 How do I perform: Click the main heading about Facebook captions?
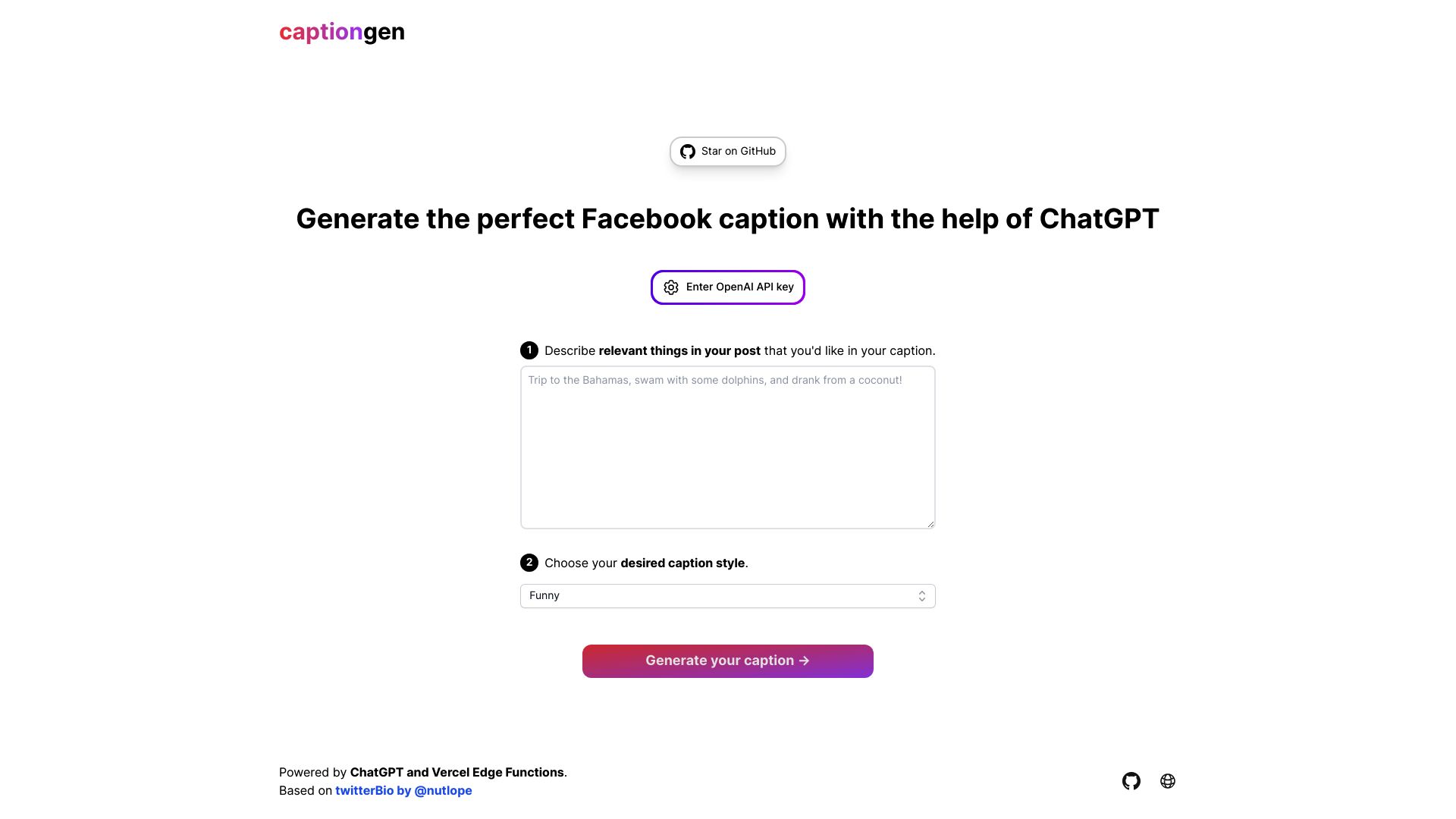[x=727, y=218]
